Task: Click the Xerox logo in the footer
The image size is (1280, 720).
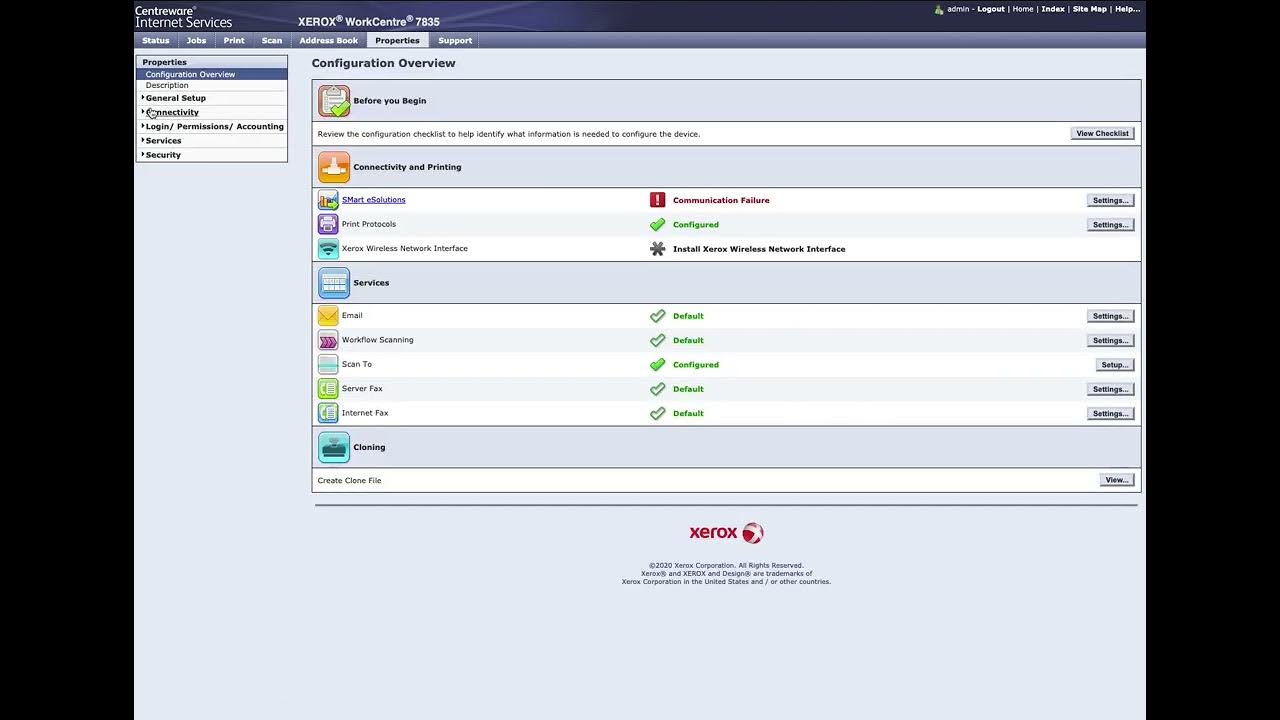Action: (726, 533)
